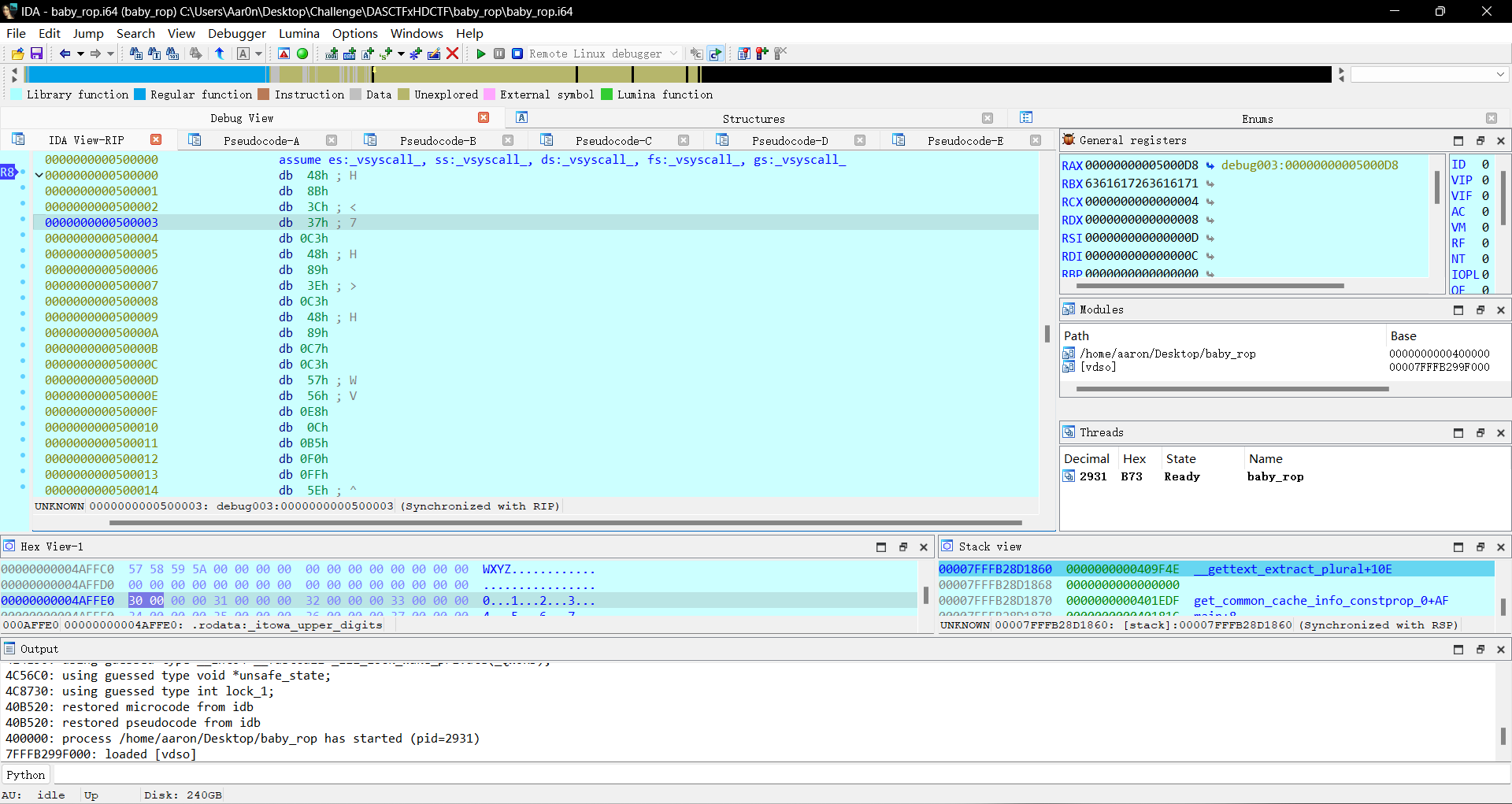Click the Open file toolbar icon
Viewport: 1512px width, 804px height.
(x=17, y=54)
